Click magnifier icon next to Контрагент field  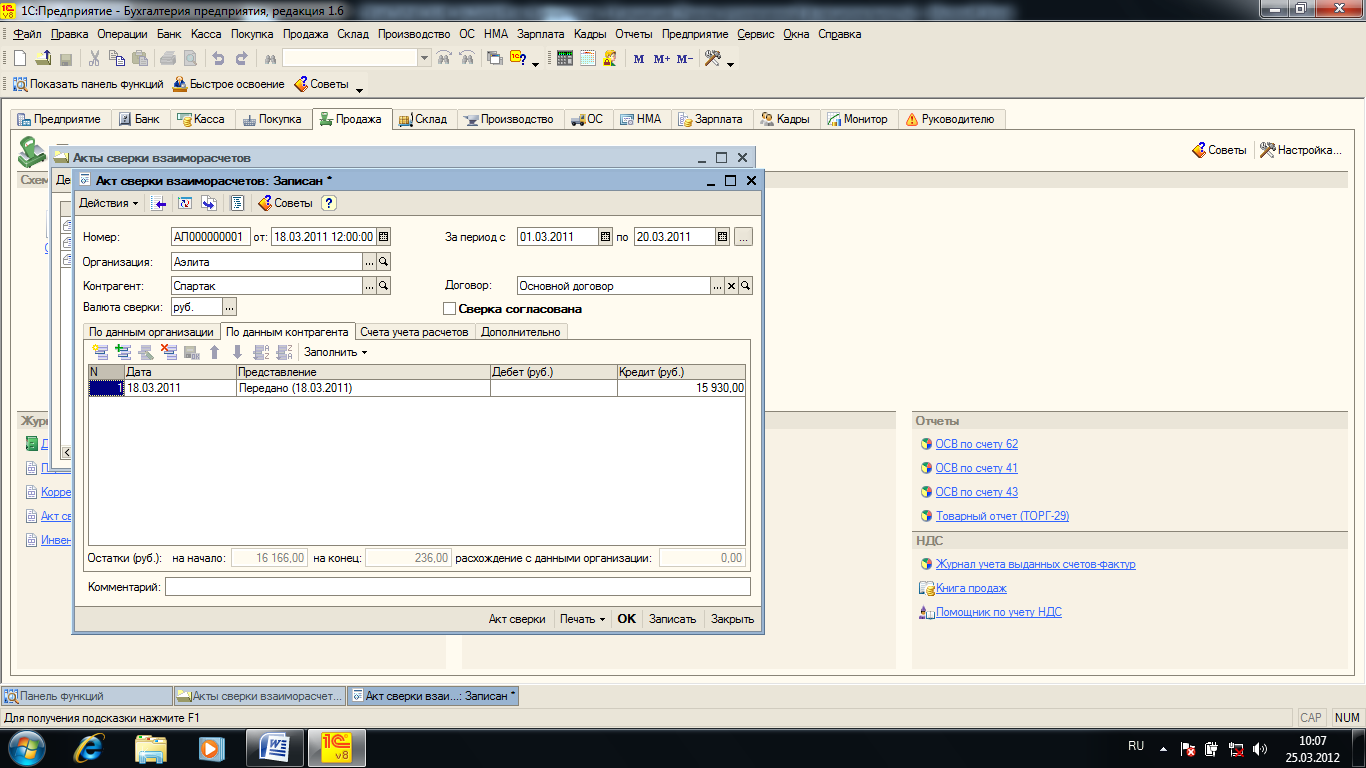pyautogui.click(x=383, y=286)
